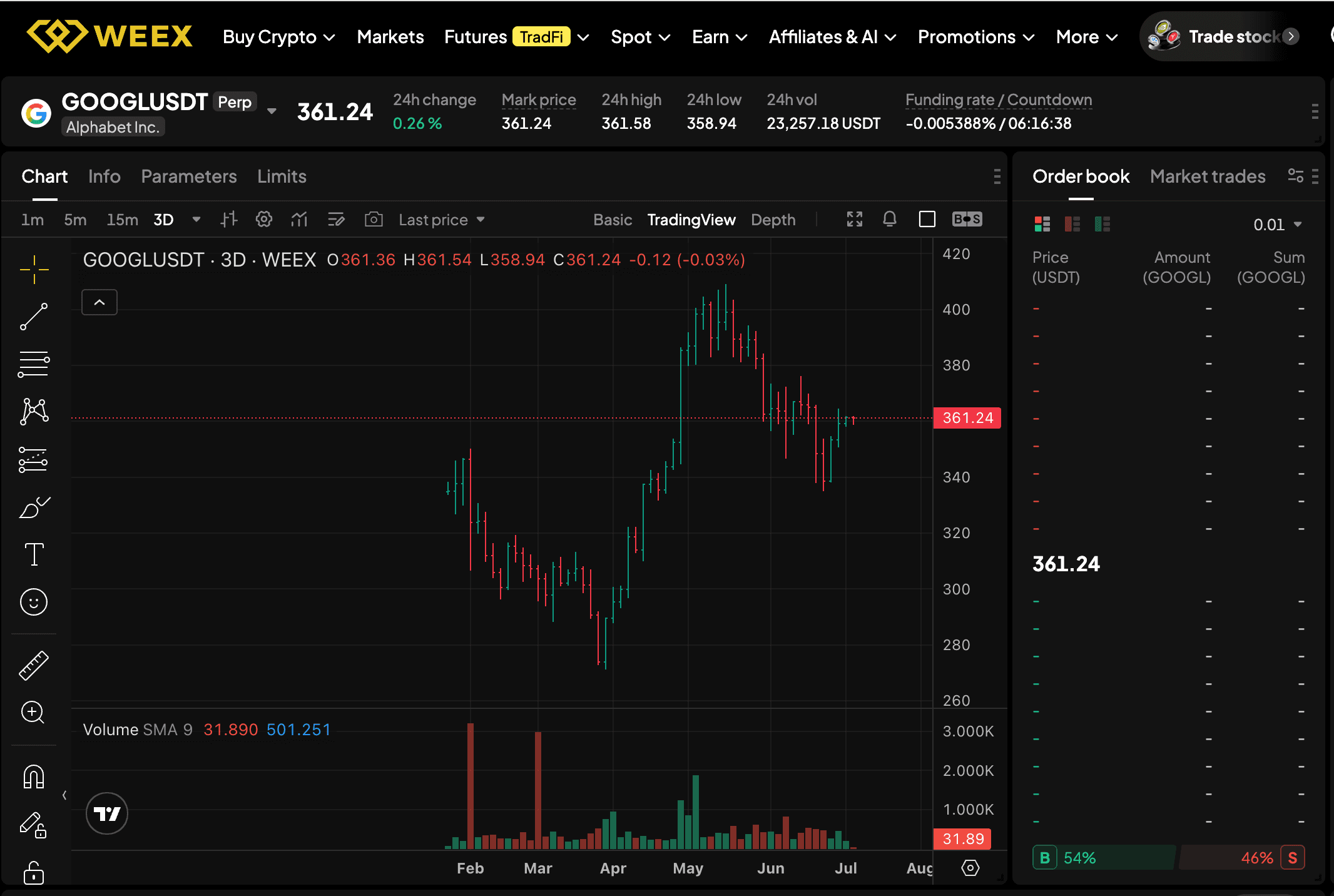Select the pattern drawing tool
Viewport: 1334px width, 896px height.
34,411
